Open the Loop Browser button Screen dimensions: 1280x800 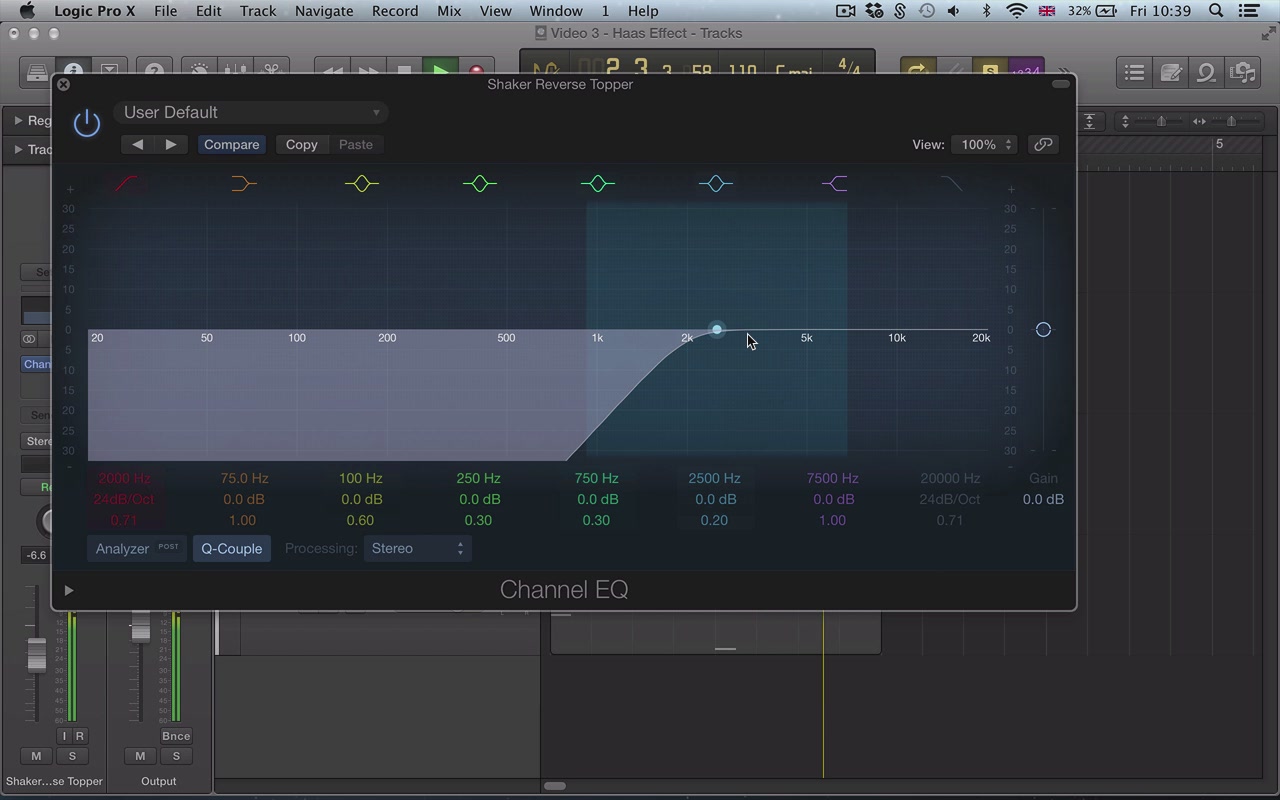click(1207, 72)
